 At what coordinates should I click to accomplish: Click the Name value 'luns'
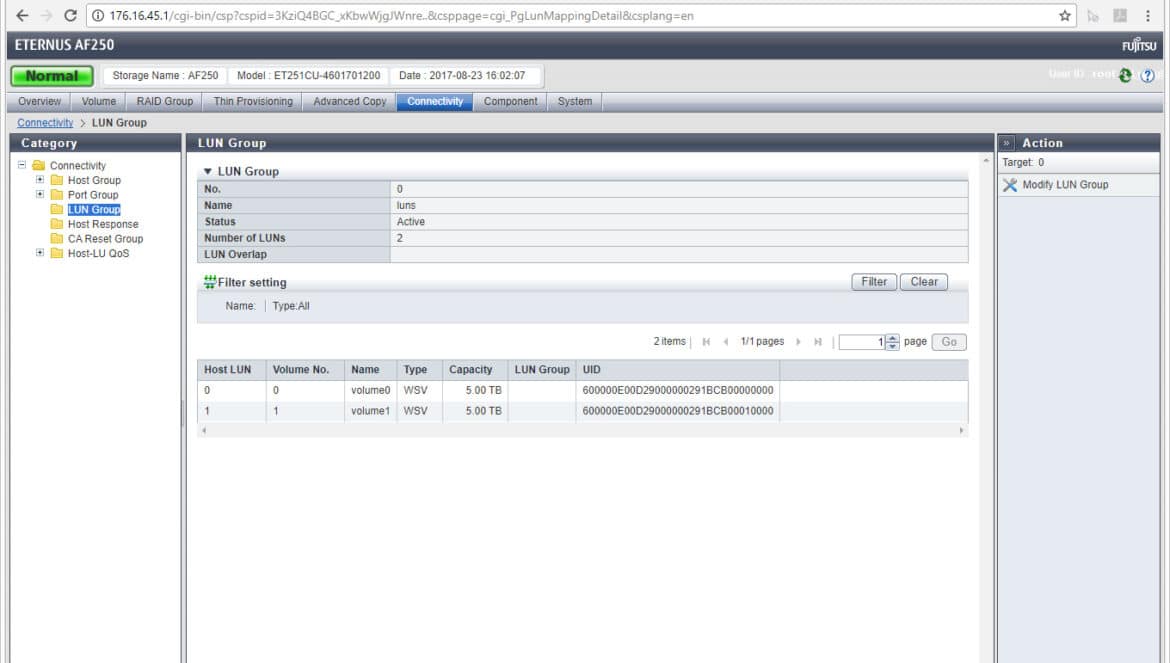click(x=406, y=205)
